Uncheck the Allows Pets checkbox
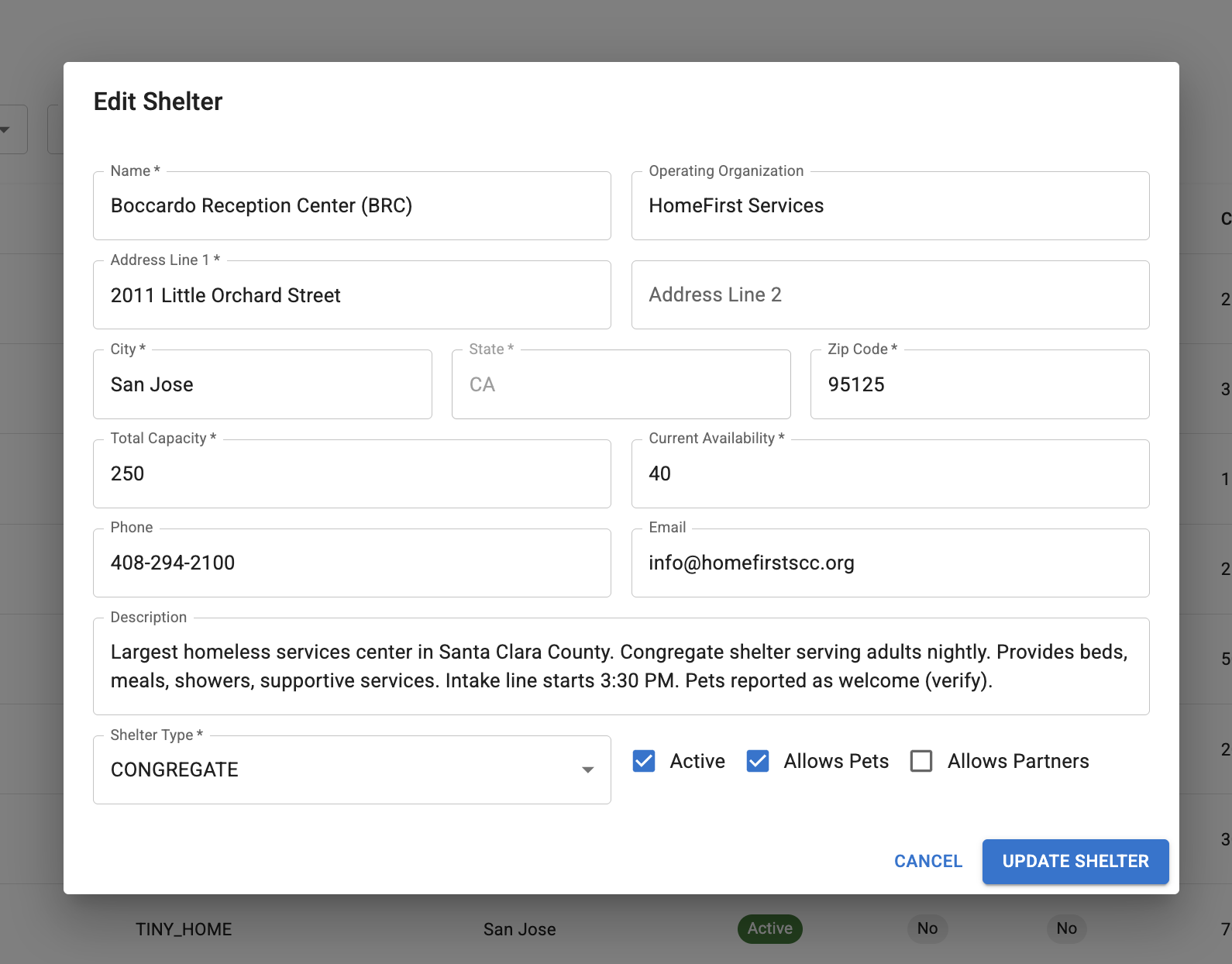Viewport: 1232px width, 964px height. (758, 761)
